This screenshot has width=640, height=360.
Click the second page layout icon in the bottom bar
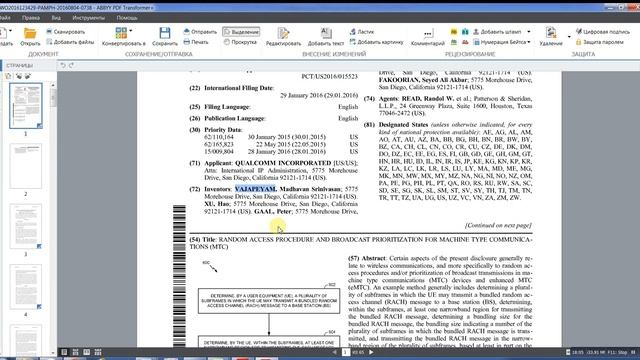(75, 352)
